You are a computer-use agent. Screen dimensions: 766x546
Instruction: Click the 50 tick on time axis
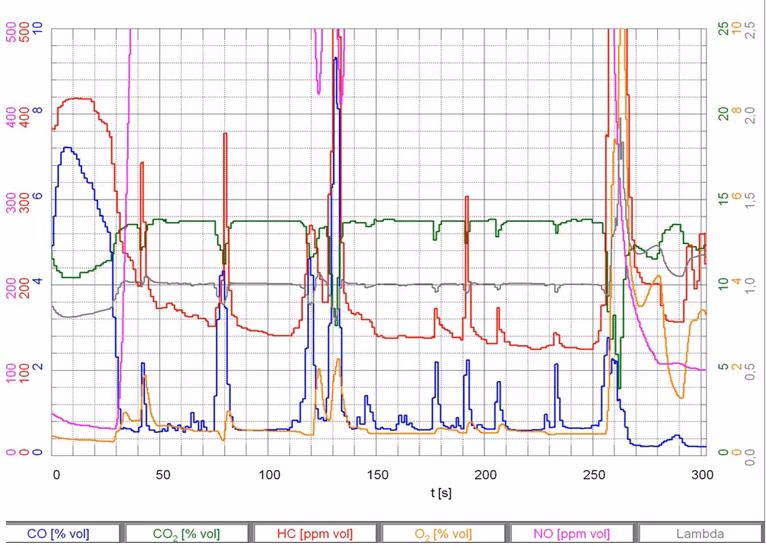pos(164,473)
